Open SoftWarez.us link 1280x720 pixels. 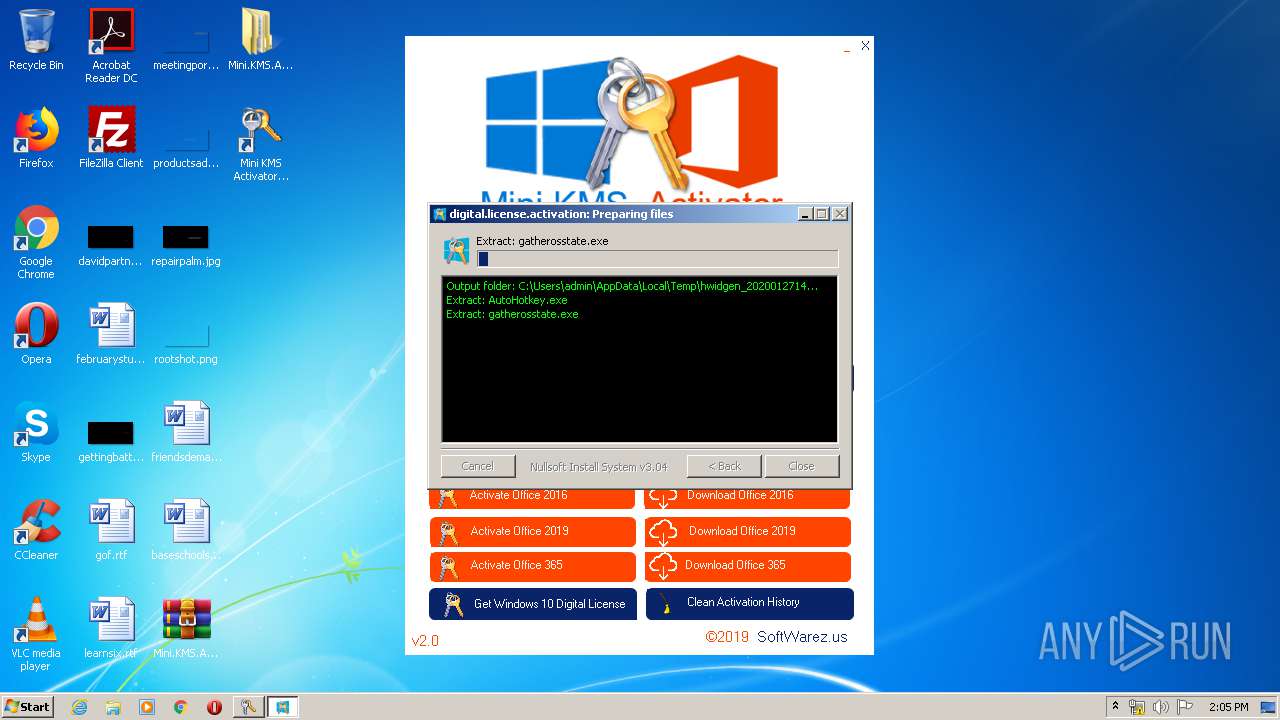(x=802, y=637)
